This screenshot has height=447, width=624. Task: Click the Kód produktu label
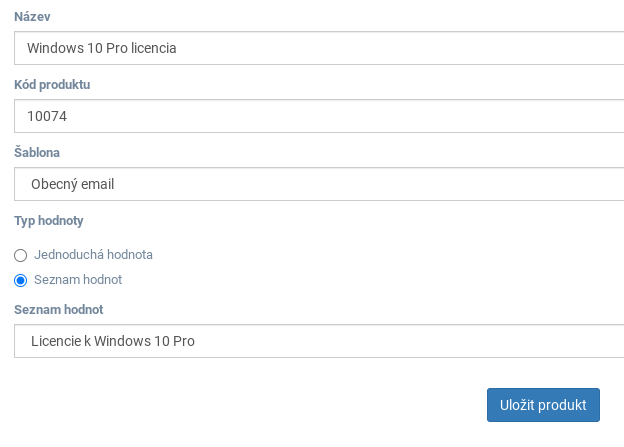coord(52,85)
